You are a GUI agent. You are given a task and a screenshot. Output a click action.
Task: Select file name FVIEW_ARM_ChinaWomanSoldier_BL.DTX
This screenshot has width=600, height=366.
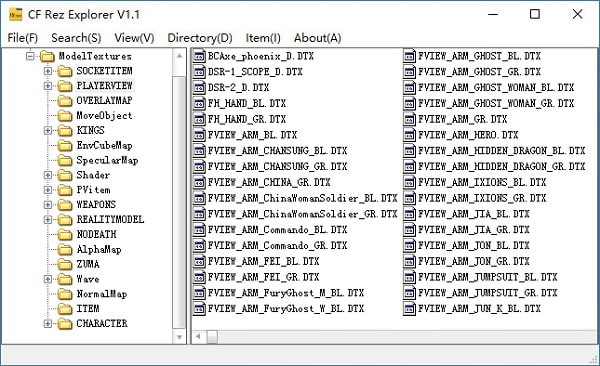point(302,198)
